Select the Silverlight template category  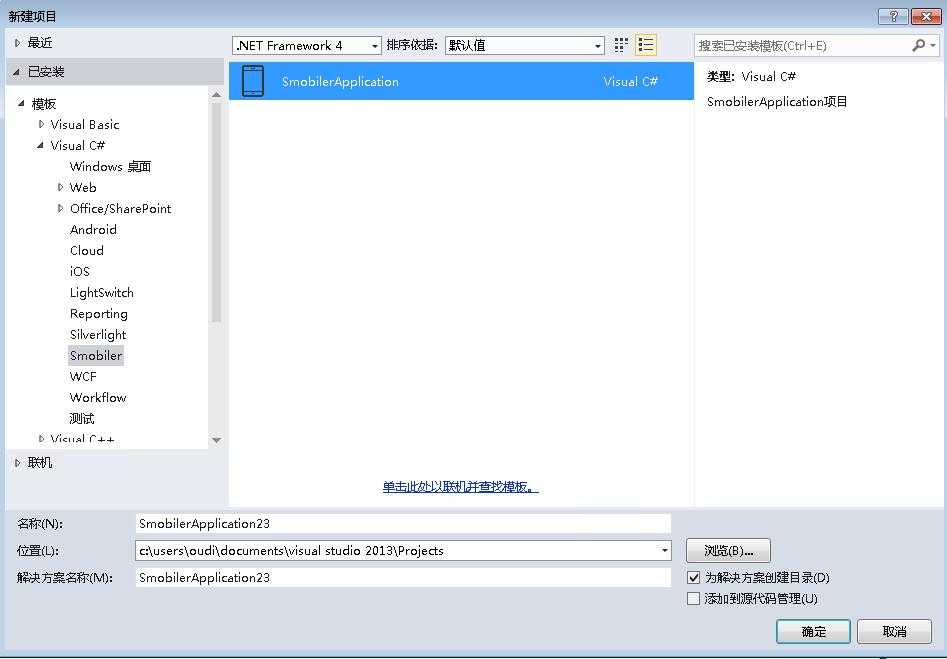click(98, 335)
